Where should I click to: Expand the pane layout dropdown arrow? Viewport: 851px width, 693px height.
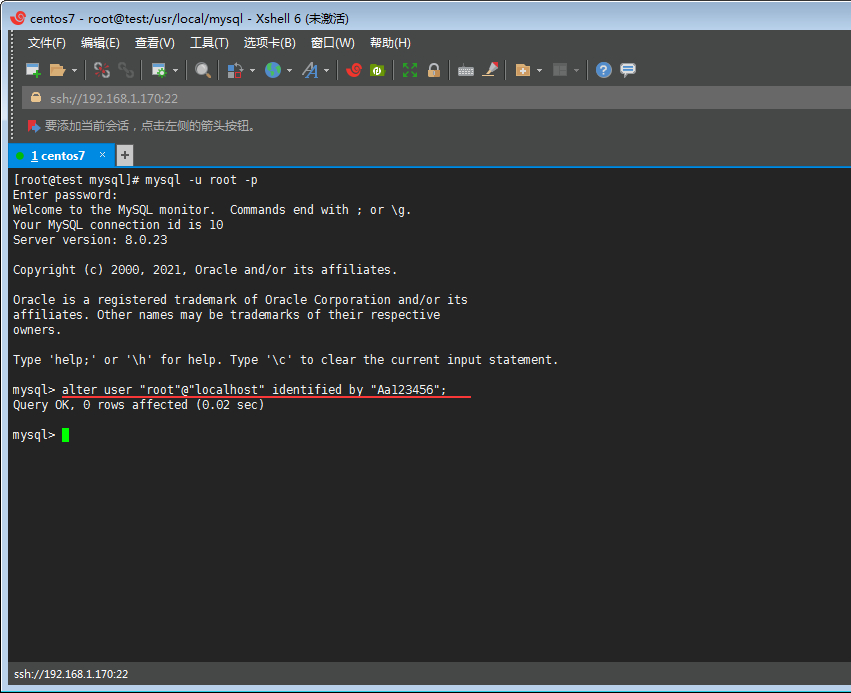(x=576, y=71)
